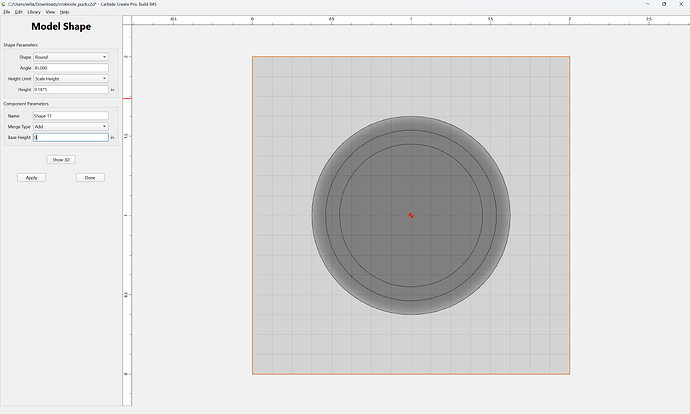Open the Height Limit dropdown
690x414 pixels.
click(70, 78)
